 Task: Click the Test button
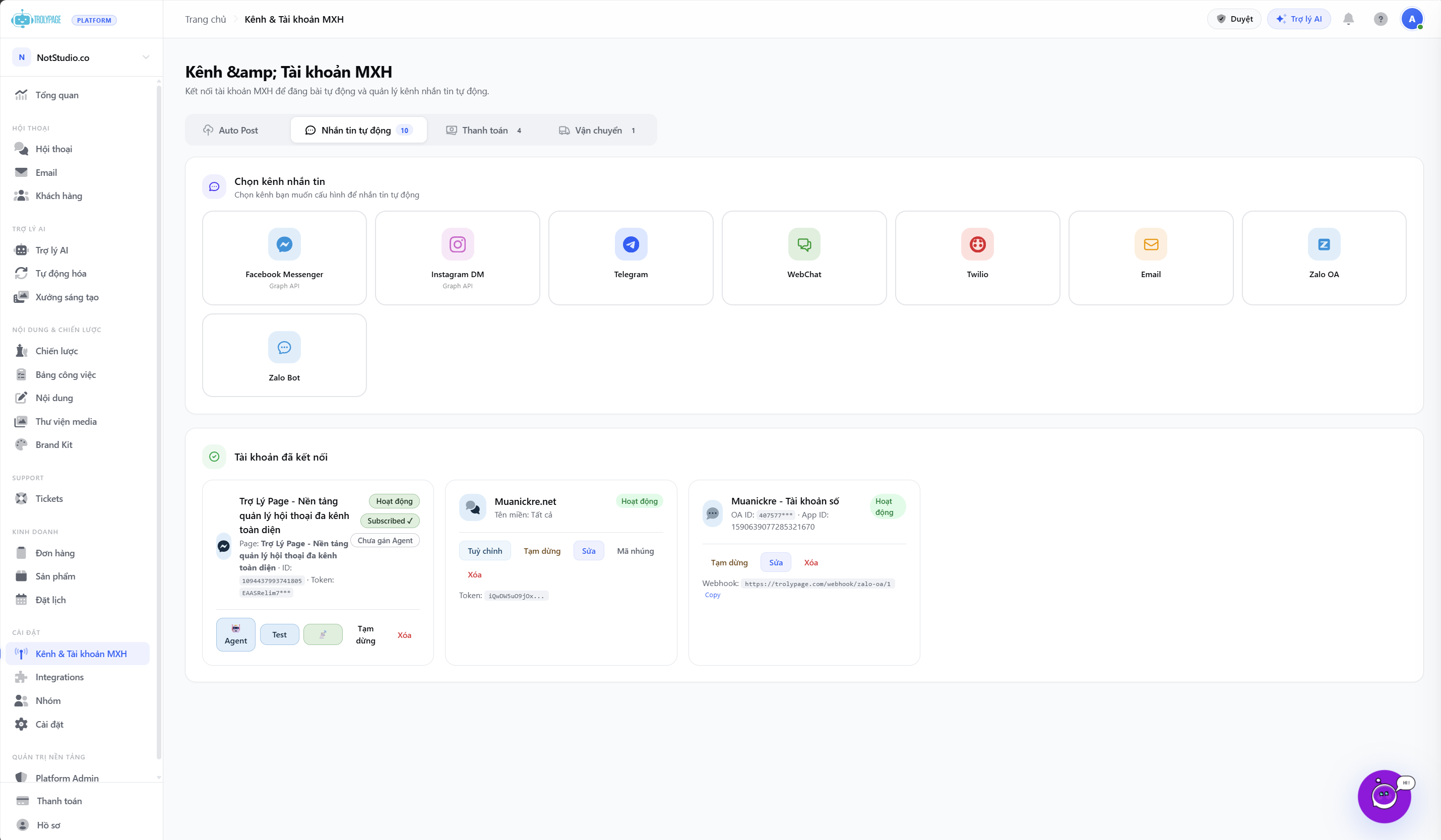(280, 634)
